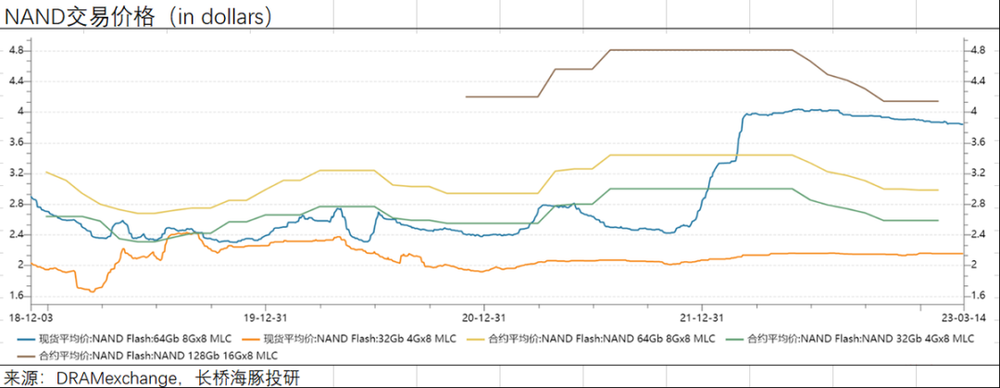The width and height of the screenshot is (1000, 388).
Task: Click the brown 128Gb line's 4.8 plateau
Action: pos(702,50)
